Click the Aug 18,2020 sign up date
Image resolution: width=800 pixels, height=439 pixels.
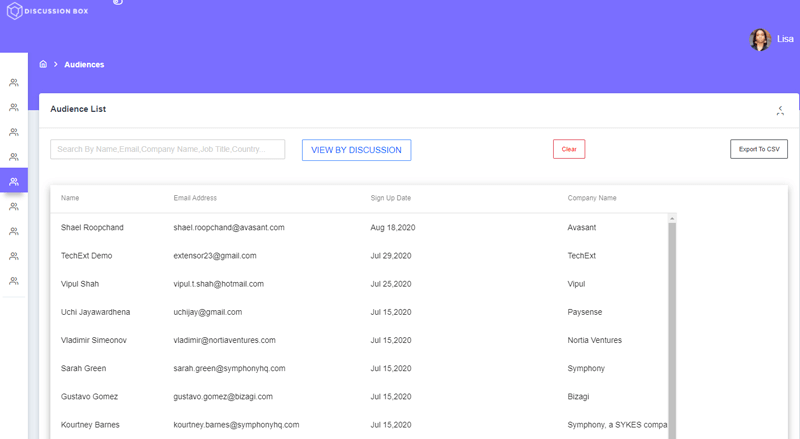(x=392, y=228)
